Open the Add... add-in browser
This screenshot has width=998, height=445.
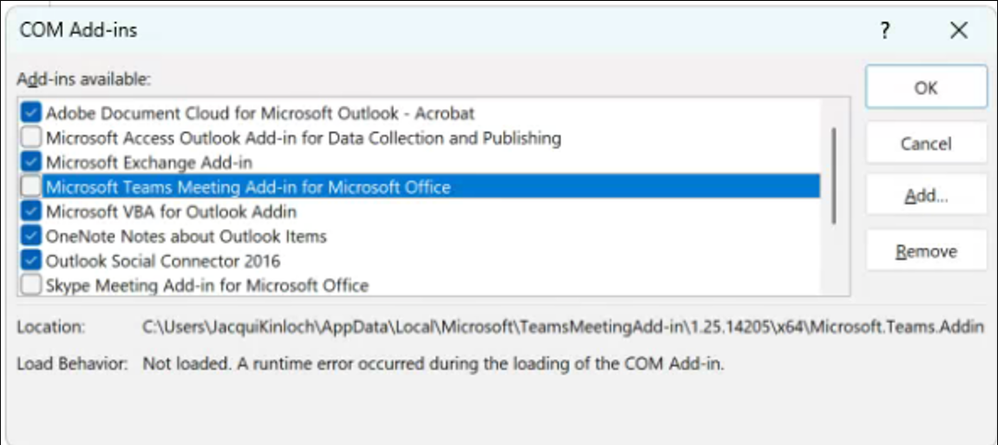tap(925, 197)
